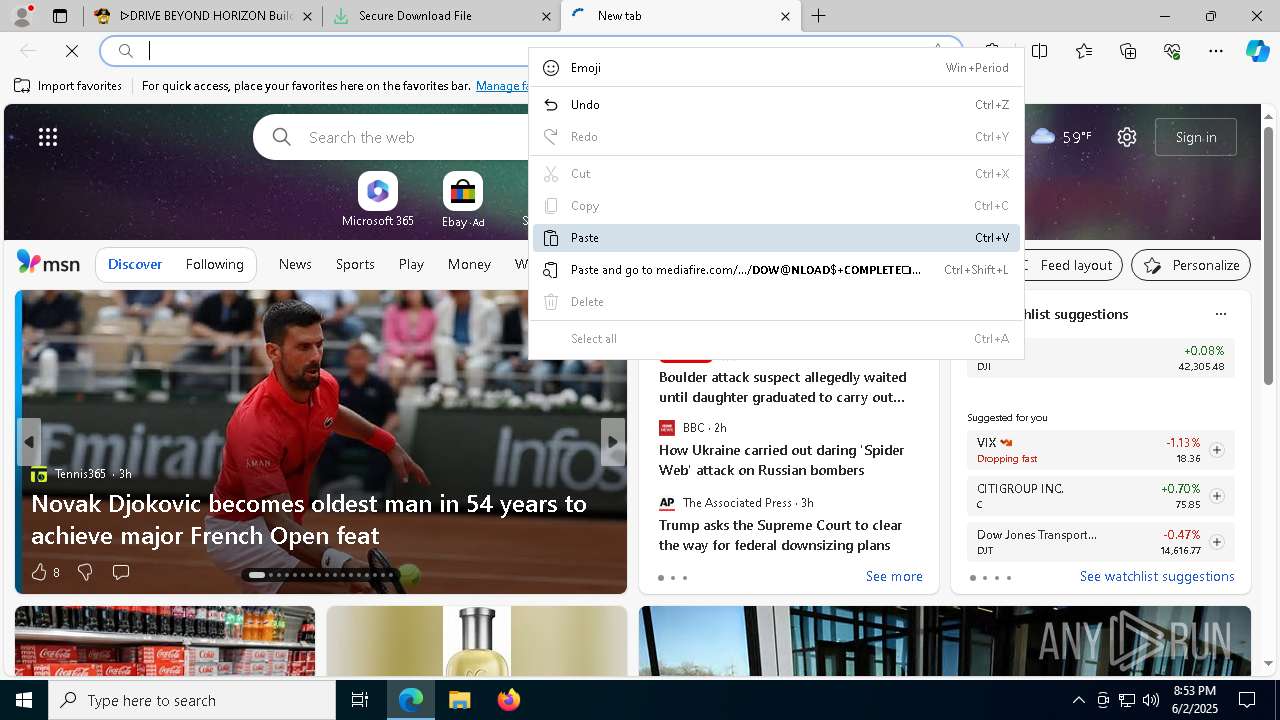Stop loading the page
Screen dimensions: 1280x720
point(72,51)
